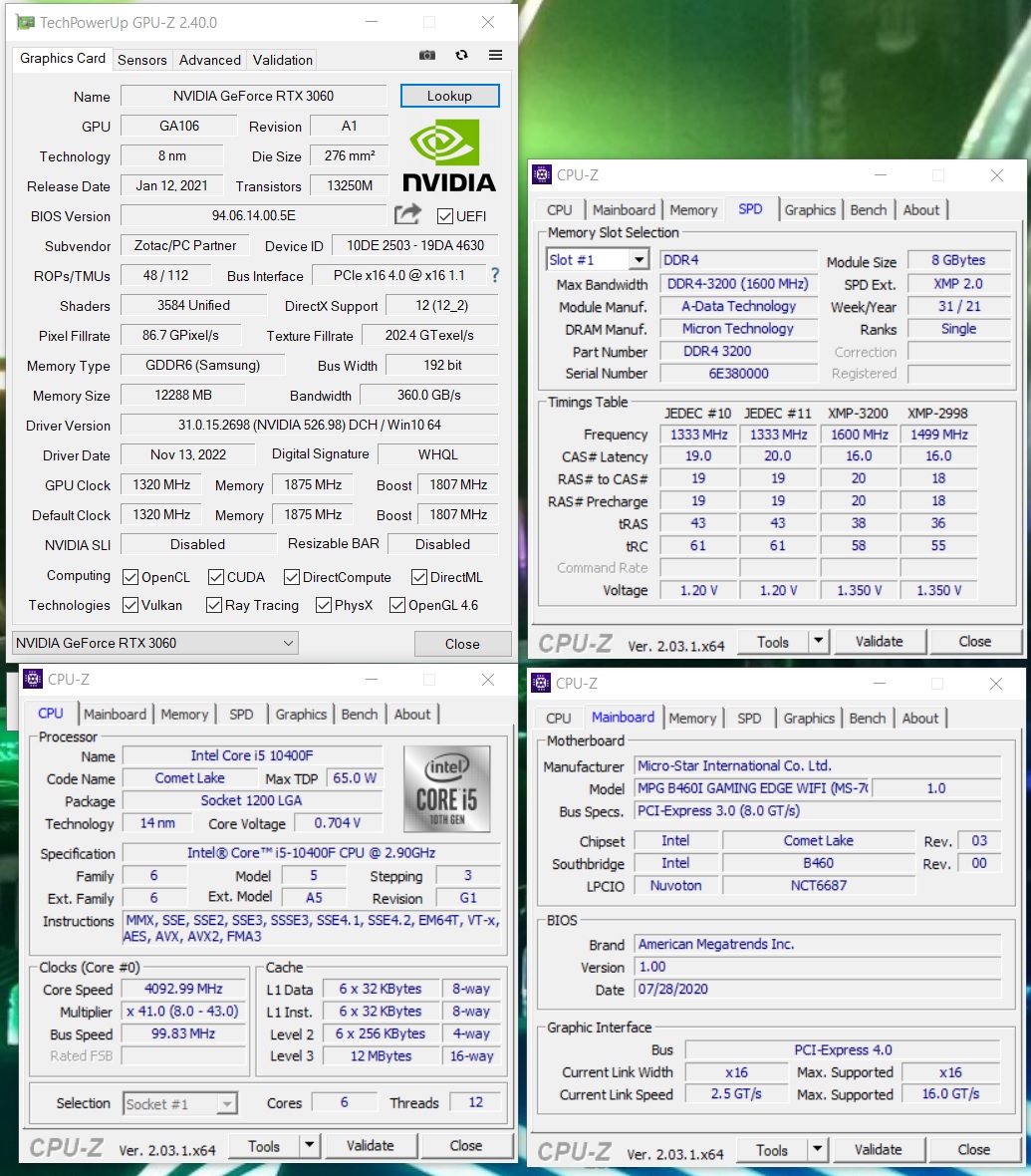Open Memory tab in SPD CPU-Z window
The height and width of the screenshot is (1176, 1031).
[x=693, y=210]
